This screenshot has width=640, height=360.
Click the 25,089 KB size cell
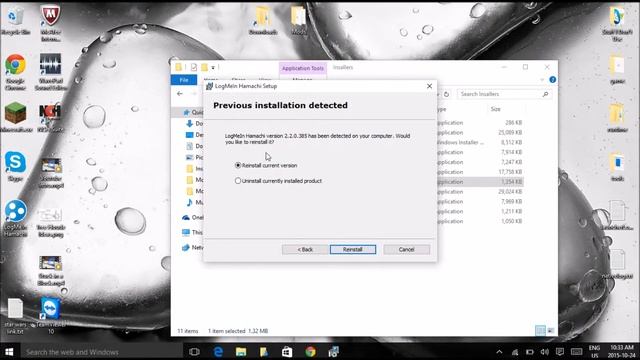click(510, 133)
